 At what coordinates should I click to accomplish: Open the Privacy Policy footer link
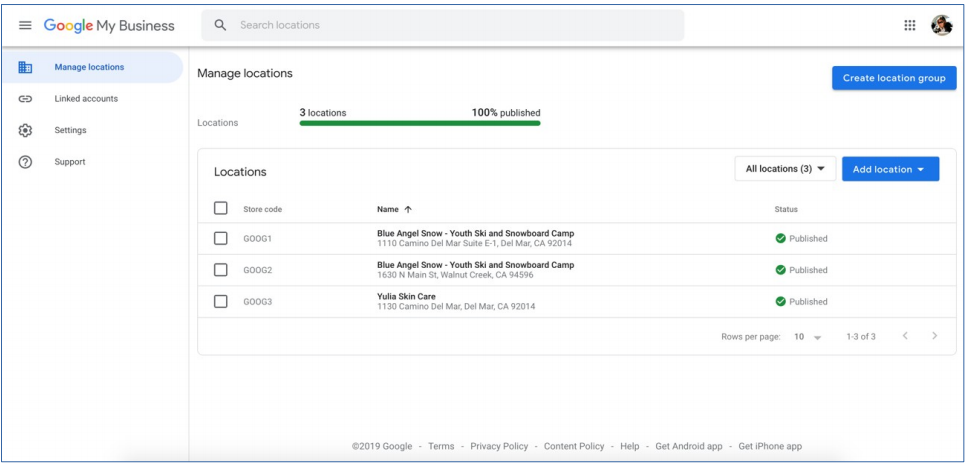(x=499, y=446)
